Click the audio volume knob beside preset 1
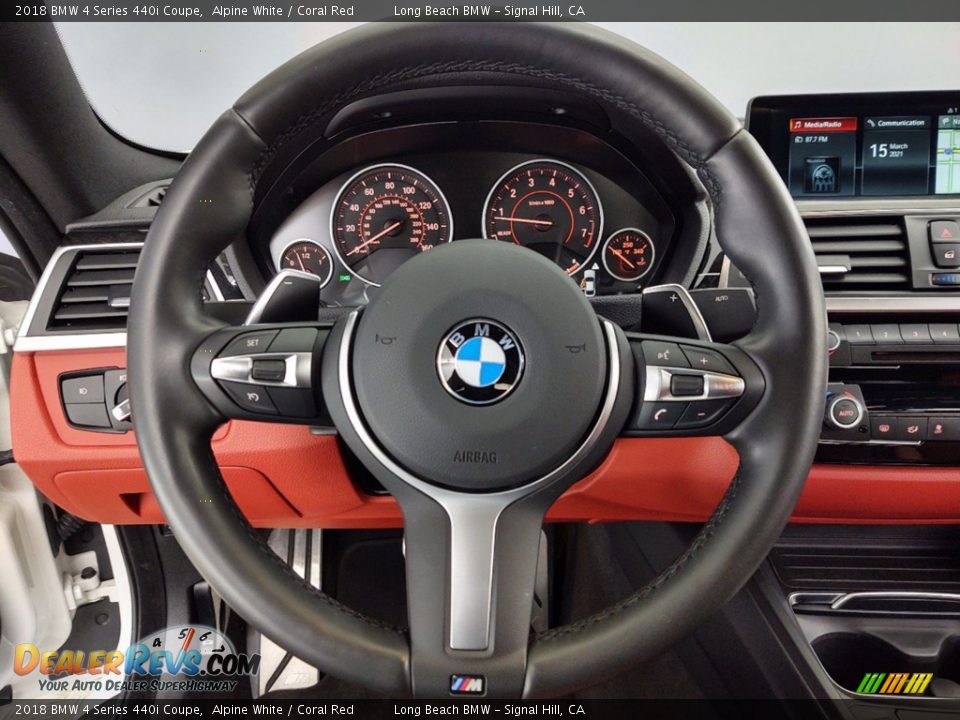Viewport: 960px width, 720px height. 833,340
